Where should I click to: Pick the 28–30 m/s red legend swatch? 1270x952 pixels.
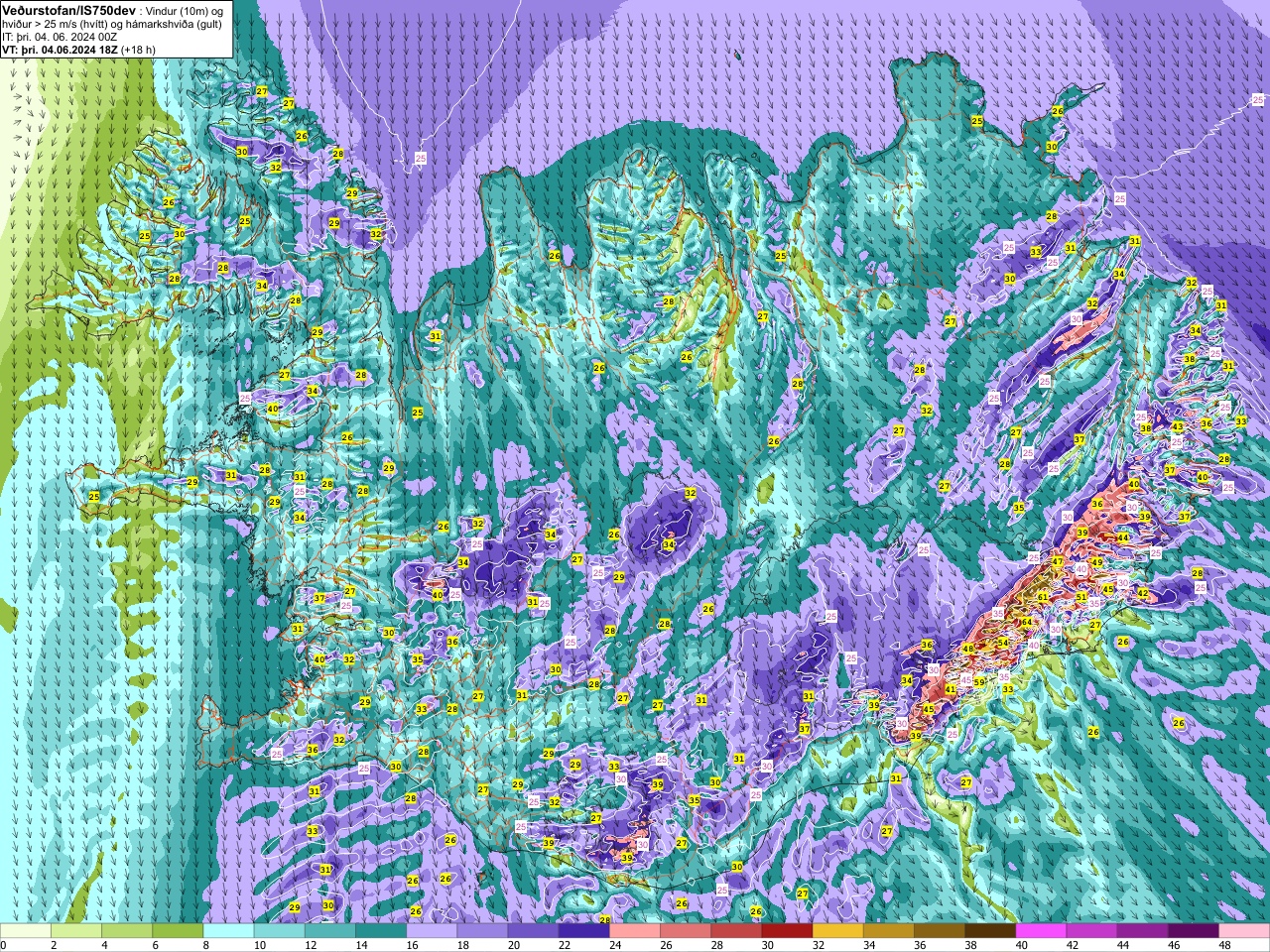735,930
